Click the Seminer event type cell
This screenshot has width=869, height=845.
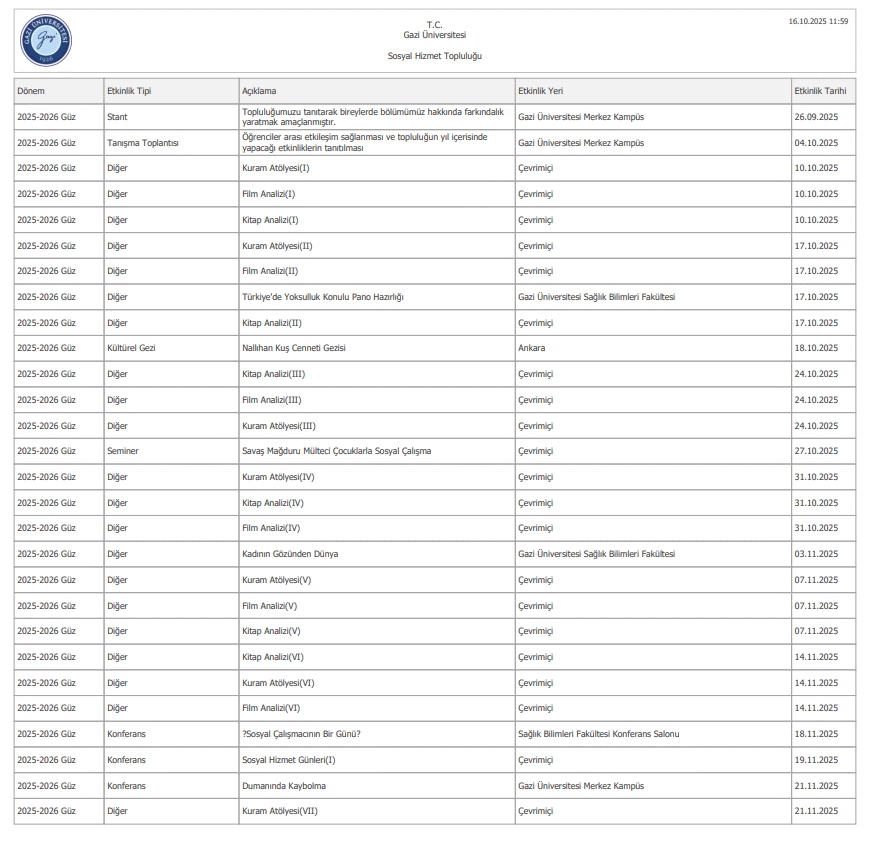click(x=123, y=451)
